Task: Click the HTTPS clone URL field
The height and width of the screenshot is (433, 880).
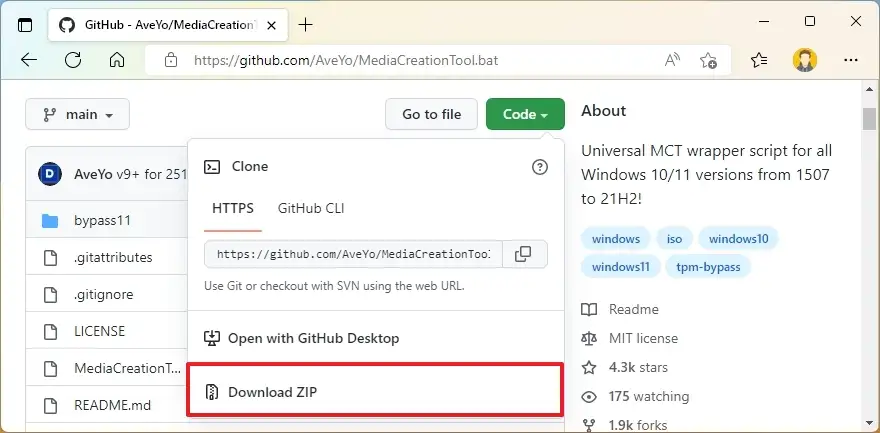Action: [x=352, y=254]
